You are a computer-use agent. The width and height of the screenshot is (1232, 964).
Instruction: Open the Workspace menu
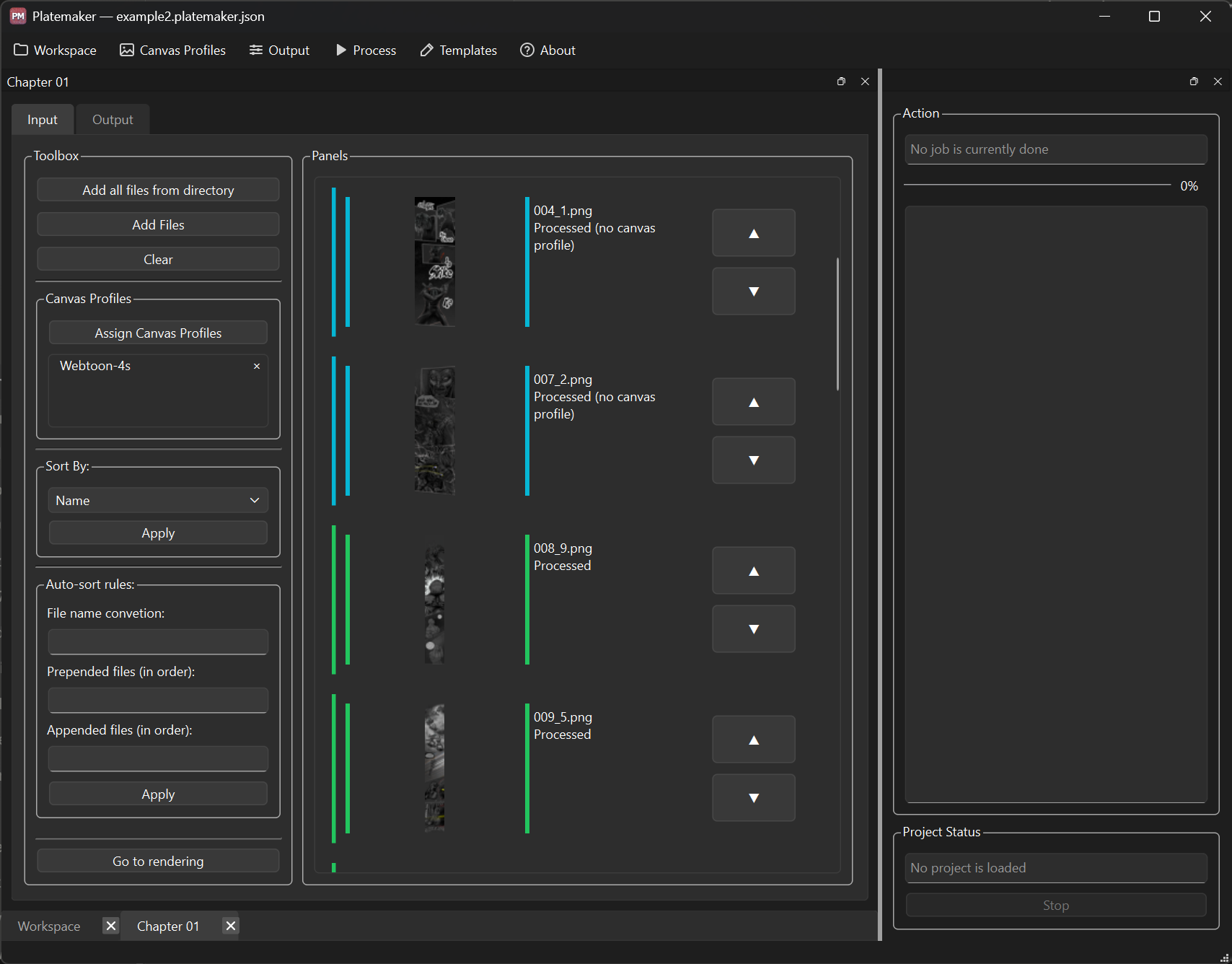tap(56, 51)
